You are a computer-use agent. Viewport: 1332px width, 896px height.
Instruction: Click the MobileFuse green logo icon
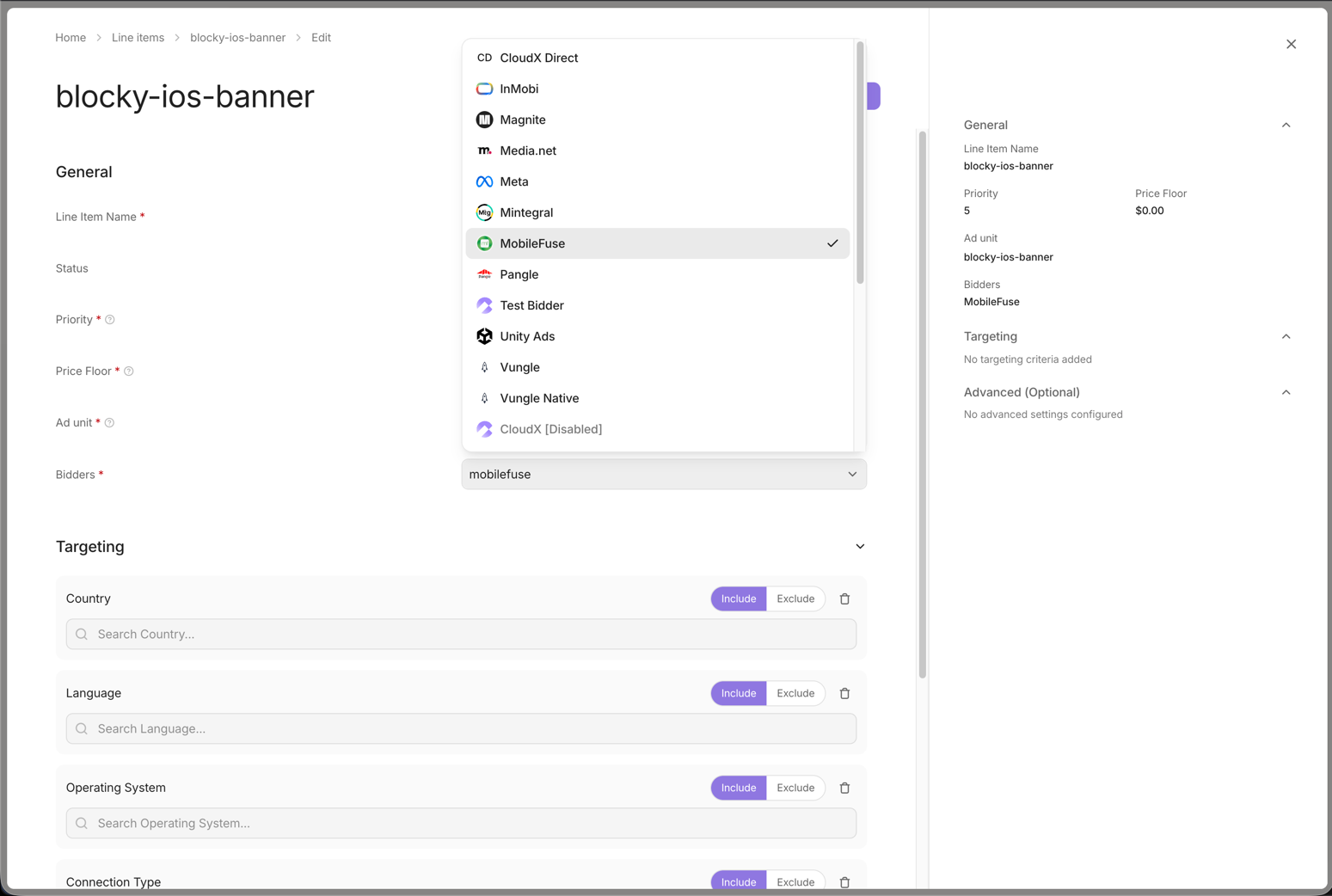click(484, 243)
